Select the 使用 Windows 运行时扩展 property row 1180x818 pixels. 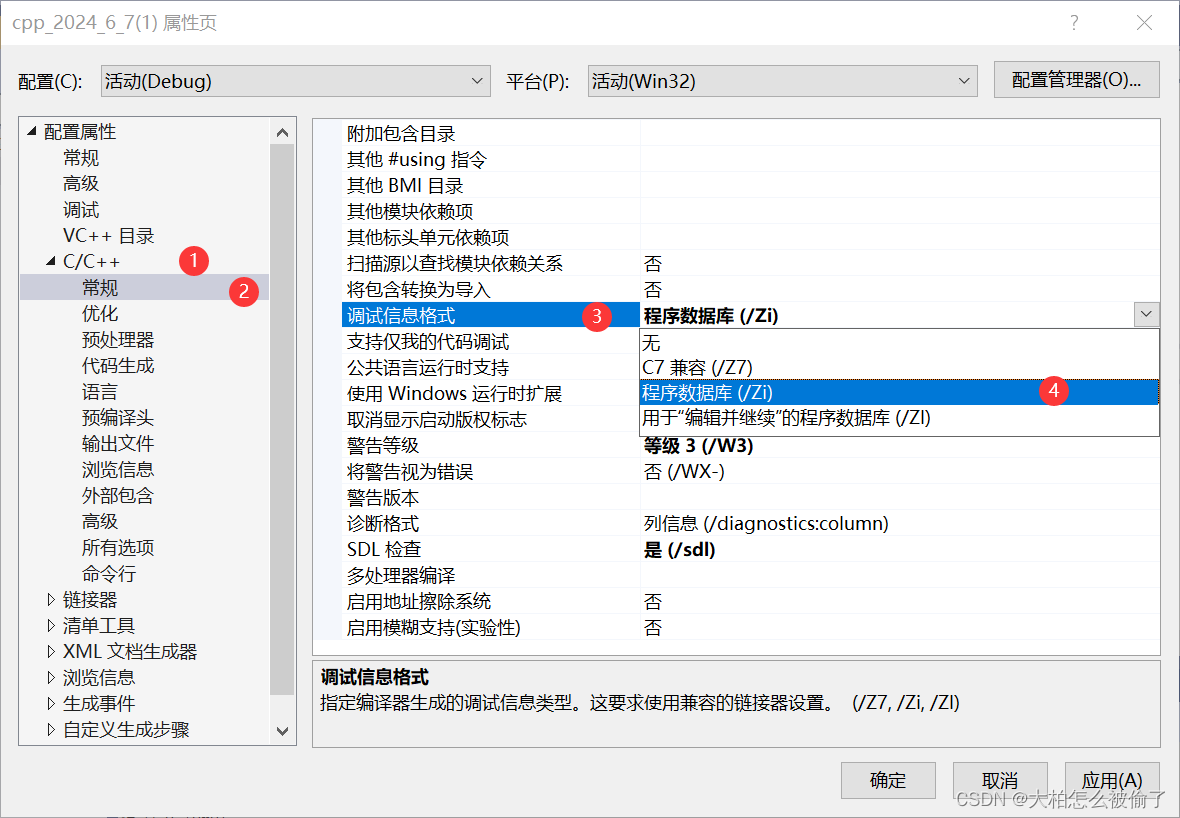[x=491, y=394]
